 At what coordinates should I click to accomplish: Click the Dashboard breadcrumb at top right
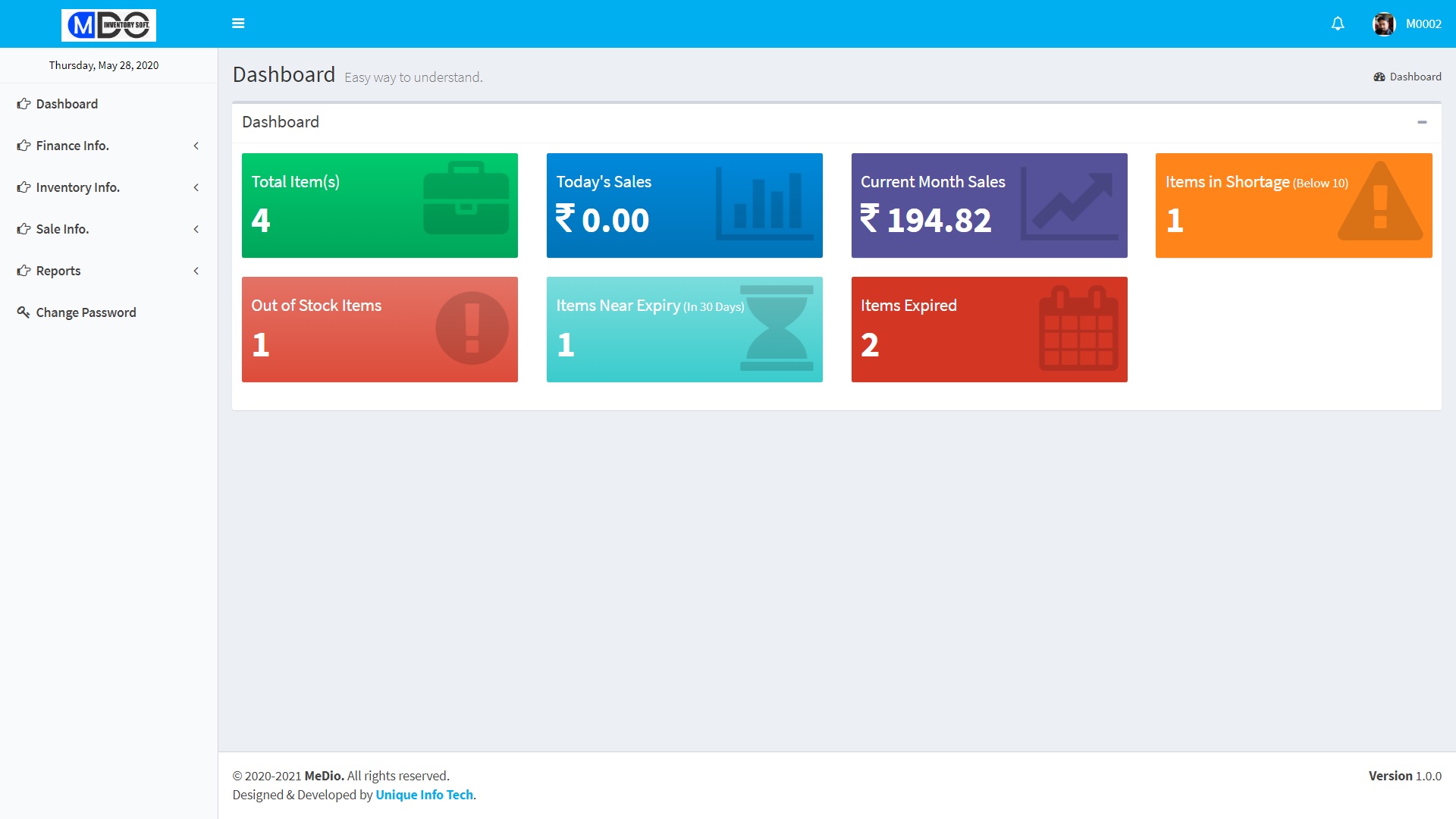point(1414,77)
